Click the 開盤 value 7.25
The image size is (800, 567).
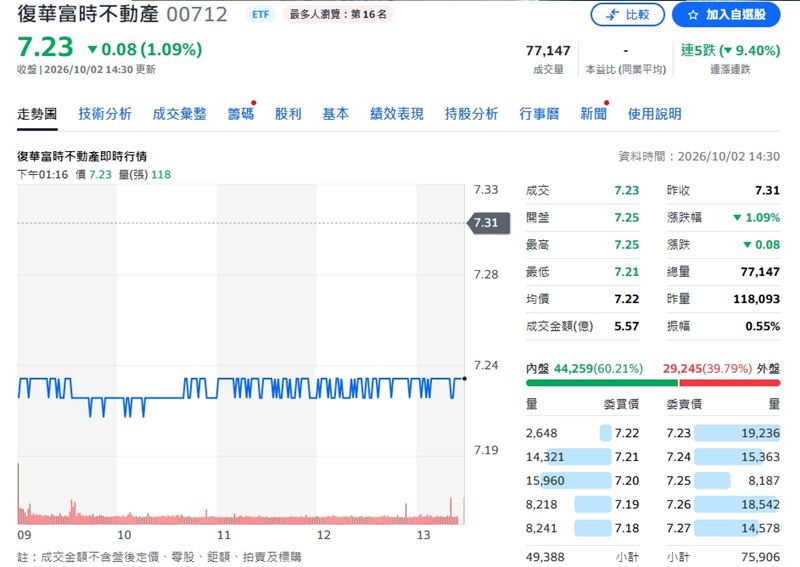pos(627,217)
